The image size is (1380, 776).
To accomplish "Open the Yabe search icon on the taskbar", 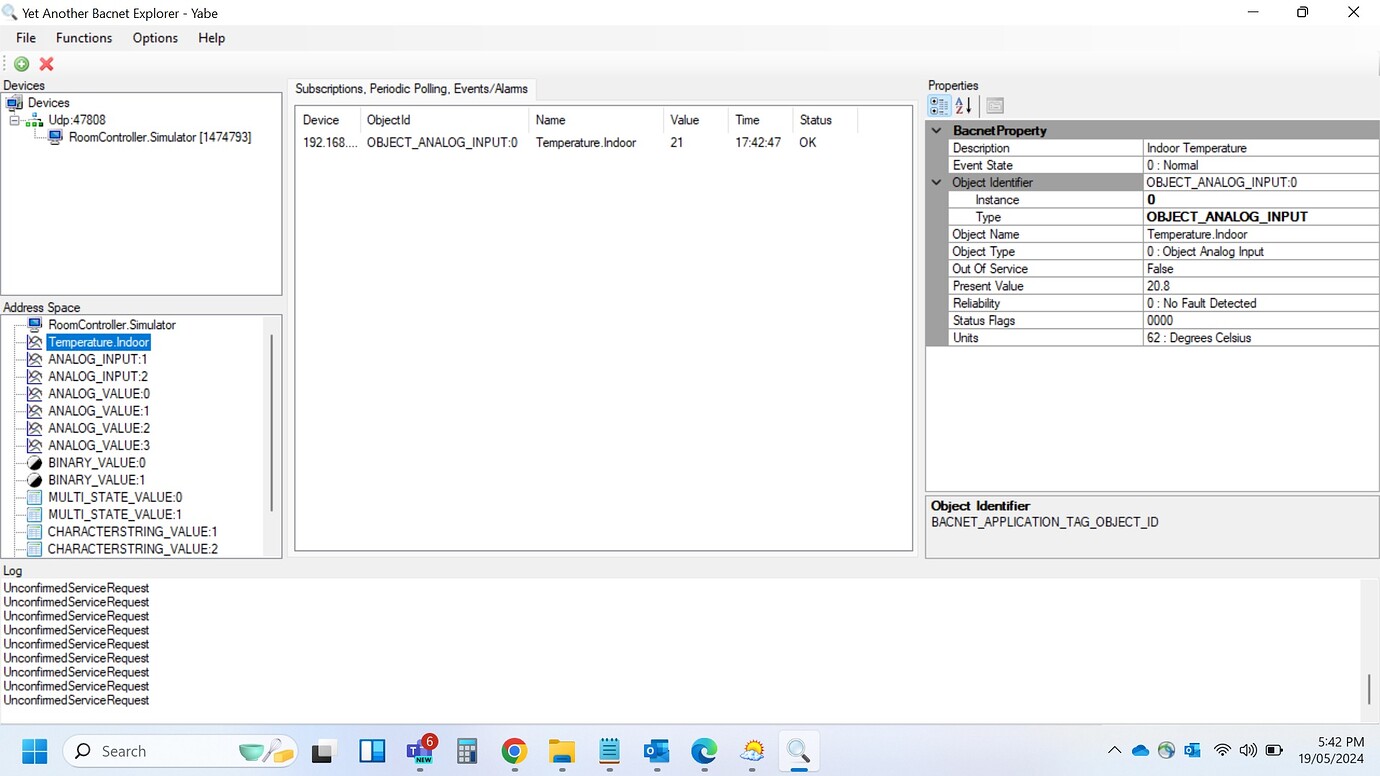I will [798, 750].
